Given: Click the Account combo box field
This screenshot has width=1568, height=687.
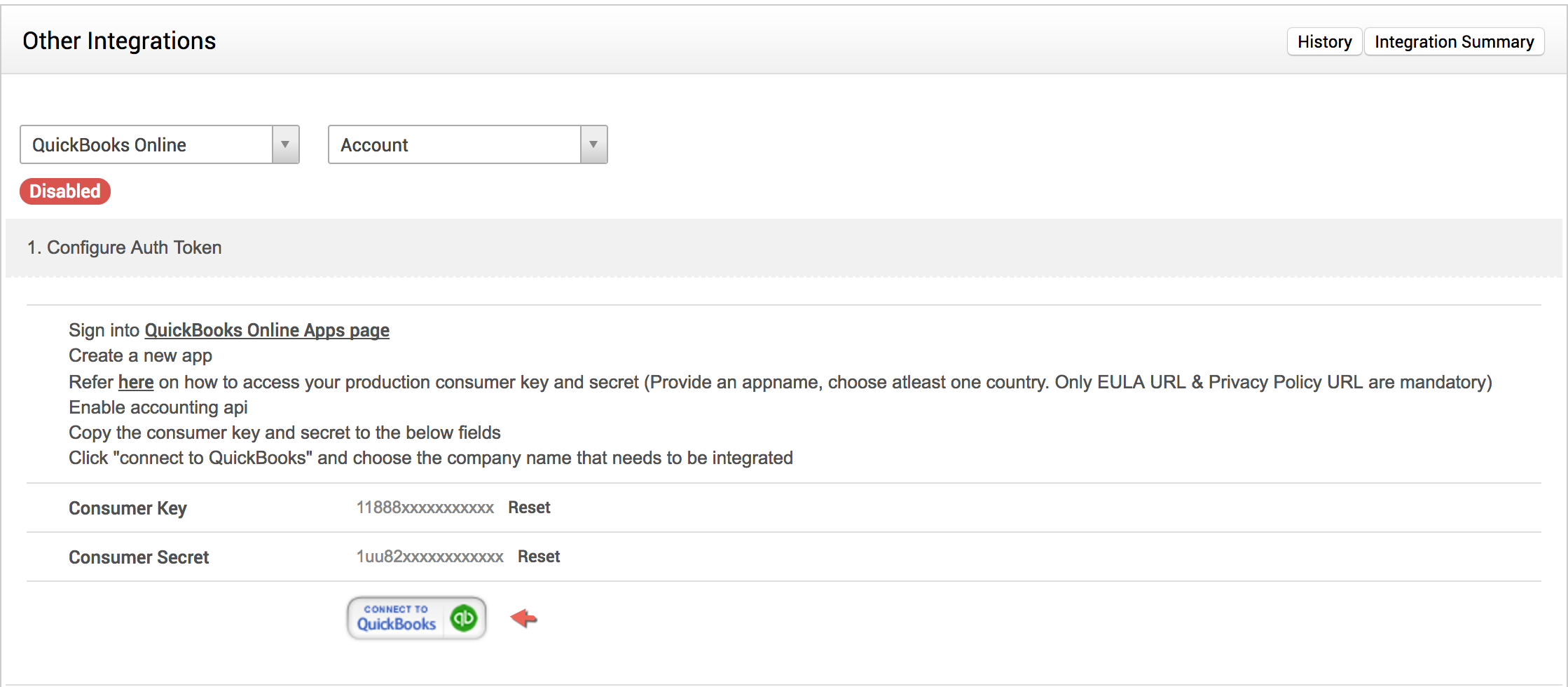Looking at the screenshot, I should [455, 144].
